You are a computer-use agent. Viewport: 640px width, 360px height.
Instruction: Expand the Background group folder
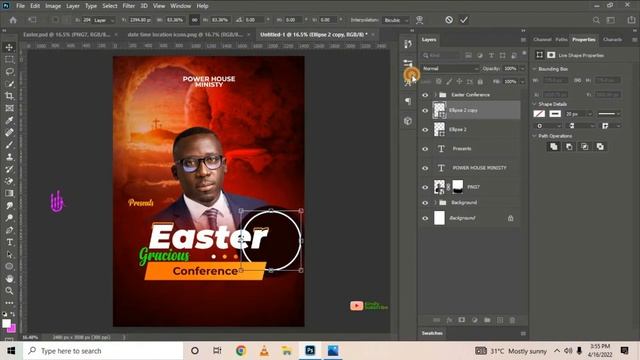435,202
